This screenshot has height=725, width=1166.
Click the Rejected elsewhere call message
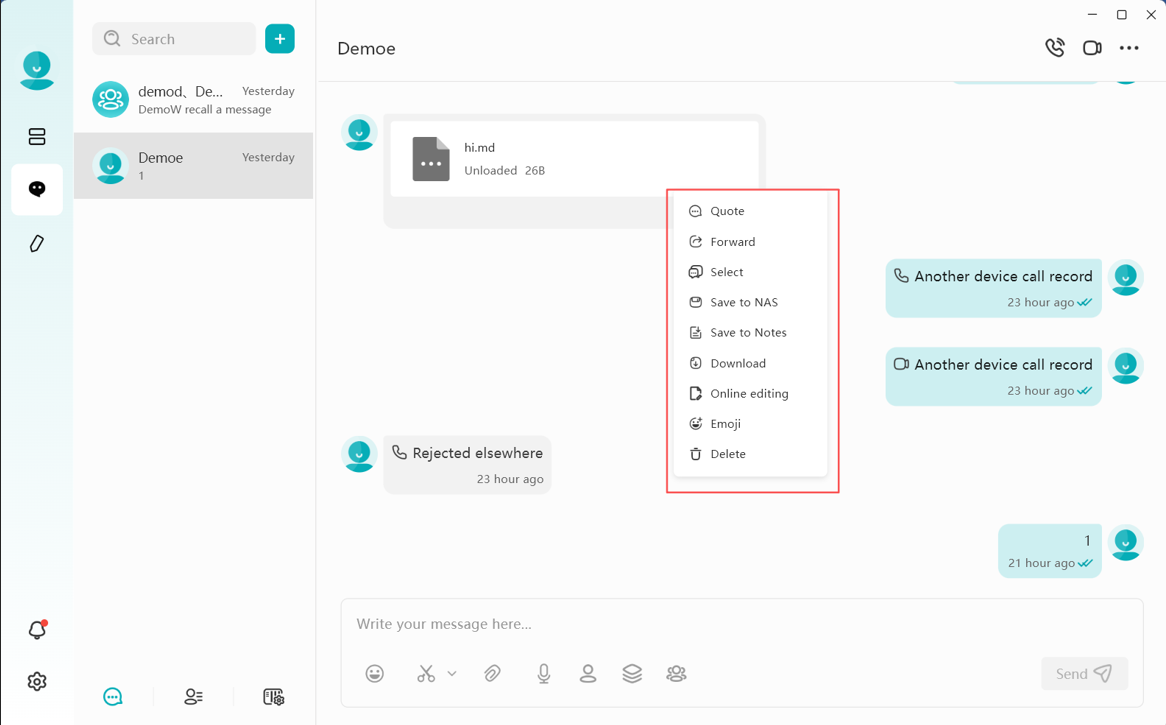(x=467, y=465)
